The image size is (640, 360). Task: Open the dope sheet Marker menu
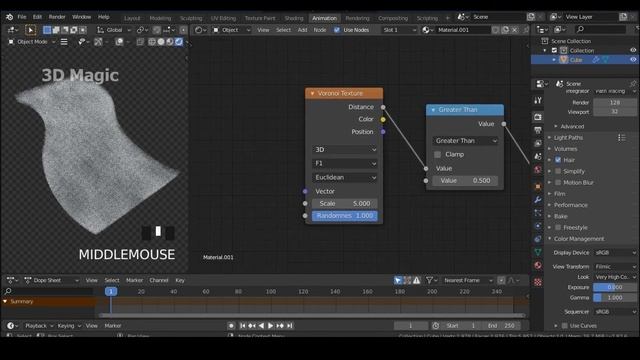[134, 280]
